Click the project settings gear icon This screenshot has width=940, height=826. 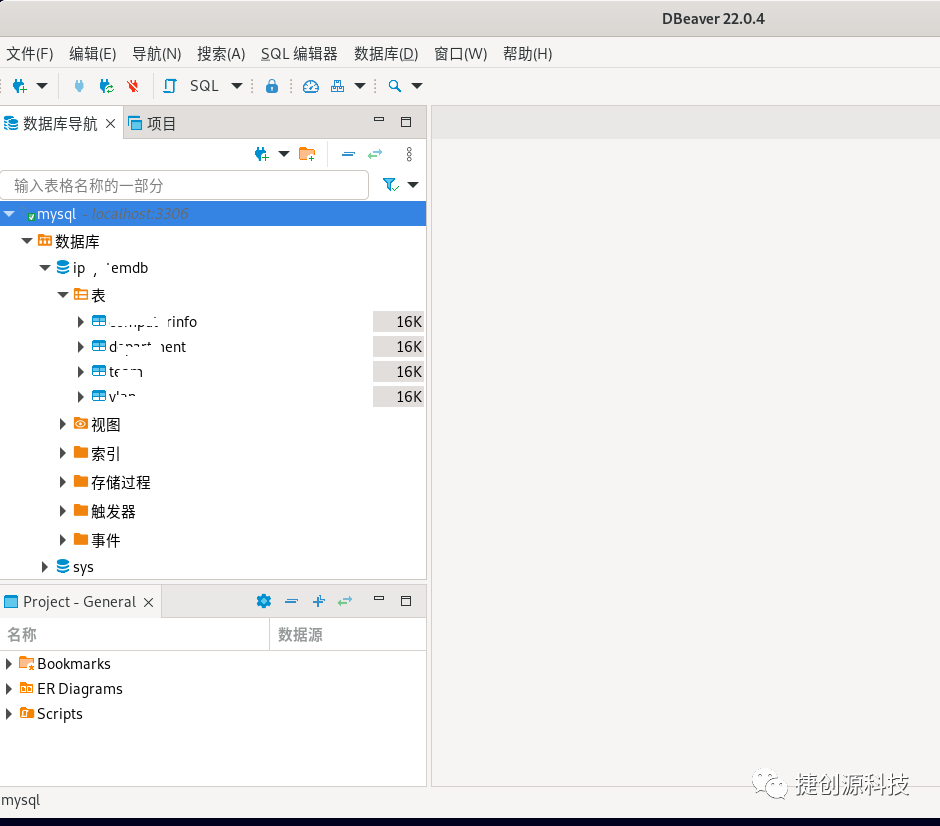264,601
